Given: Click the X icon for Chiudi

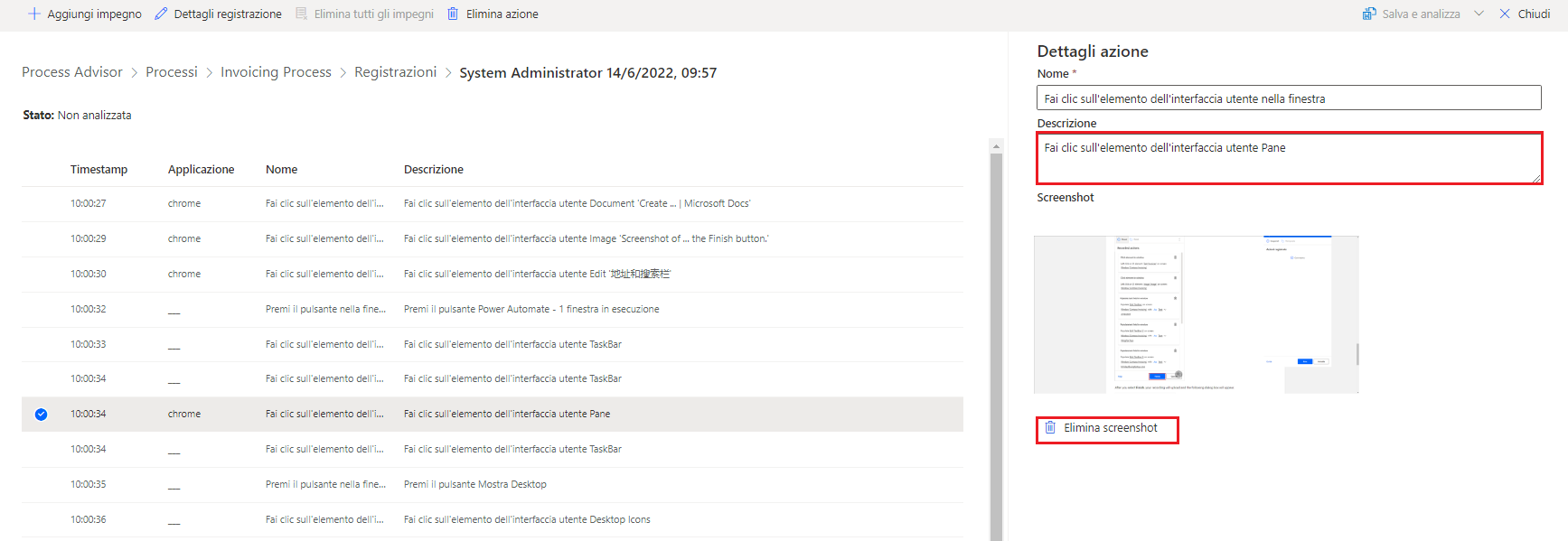Looking at the screenshot, I should tap(1505, 14).
